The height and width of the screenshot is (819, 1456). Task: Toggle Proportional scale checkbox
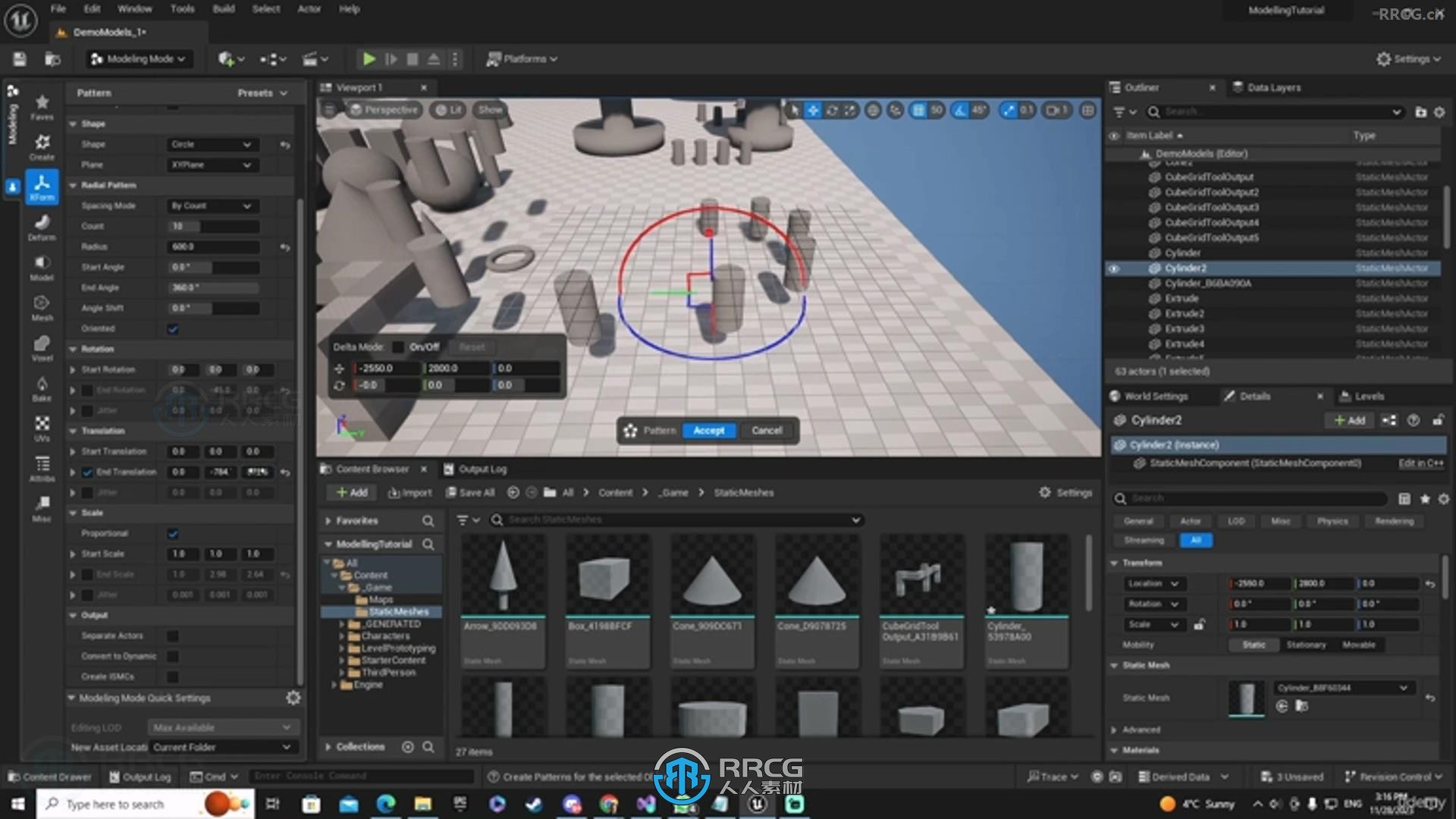(x=173, y=534)
